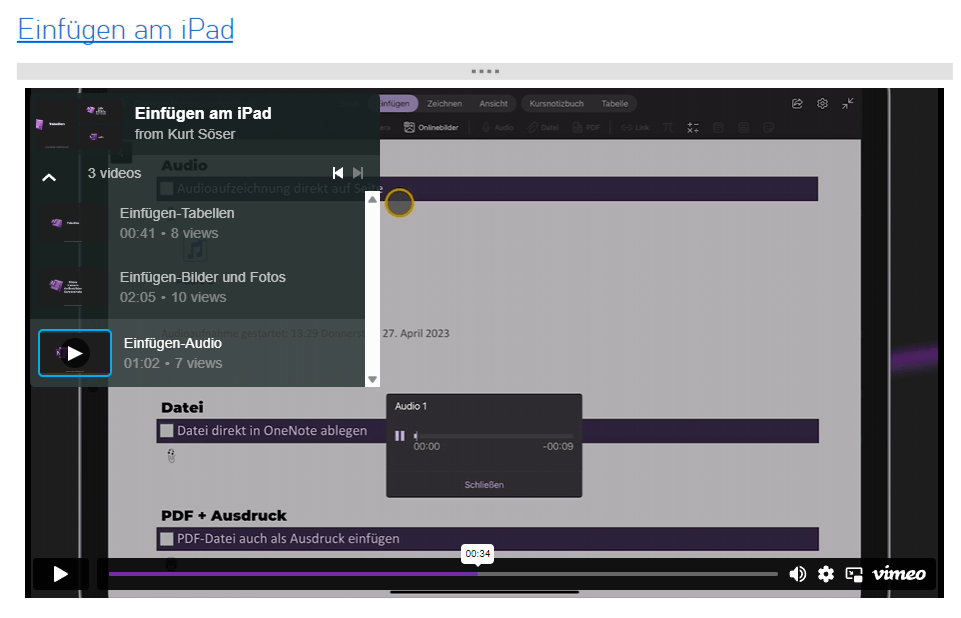Open the Kursnotizbuch tab

(x=556, y=104)
